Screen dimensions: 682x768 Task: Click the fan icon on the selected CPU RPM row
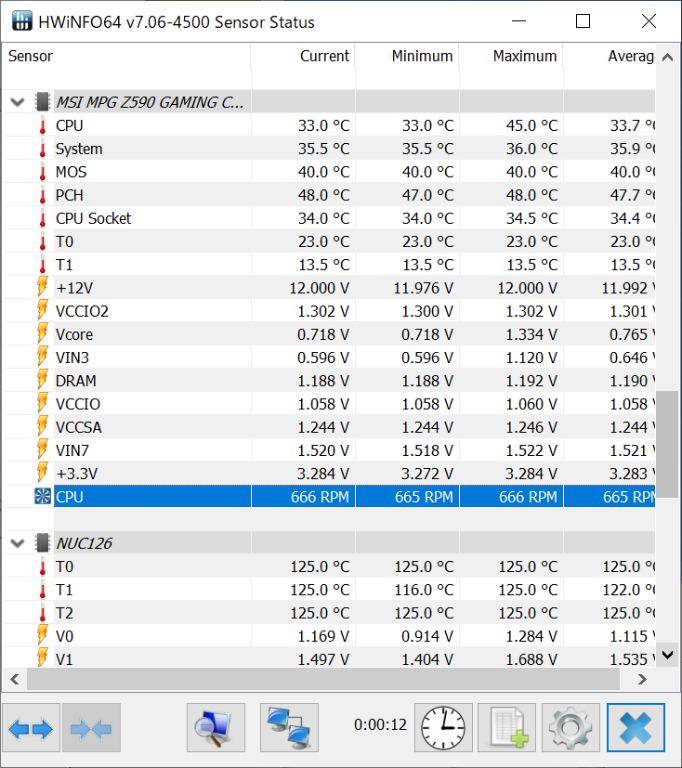(43, 497)
